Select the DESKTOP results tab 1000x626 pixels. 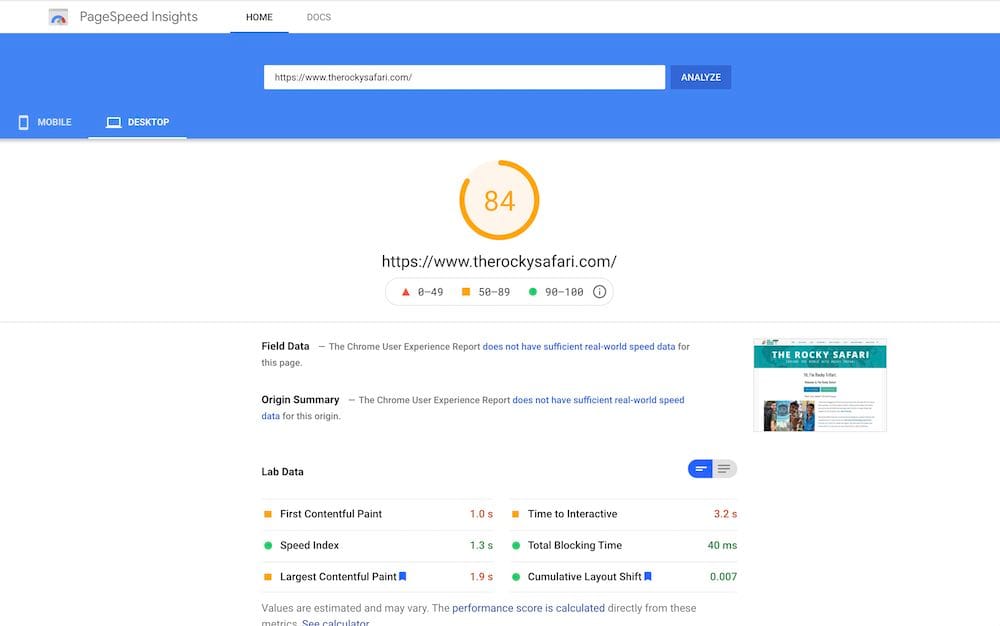(x=137, y=122)
